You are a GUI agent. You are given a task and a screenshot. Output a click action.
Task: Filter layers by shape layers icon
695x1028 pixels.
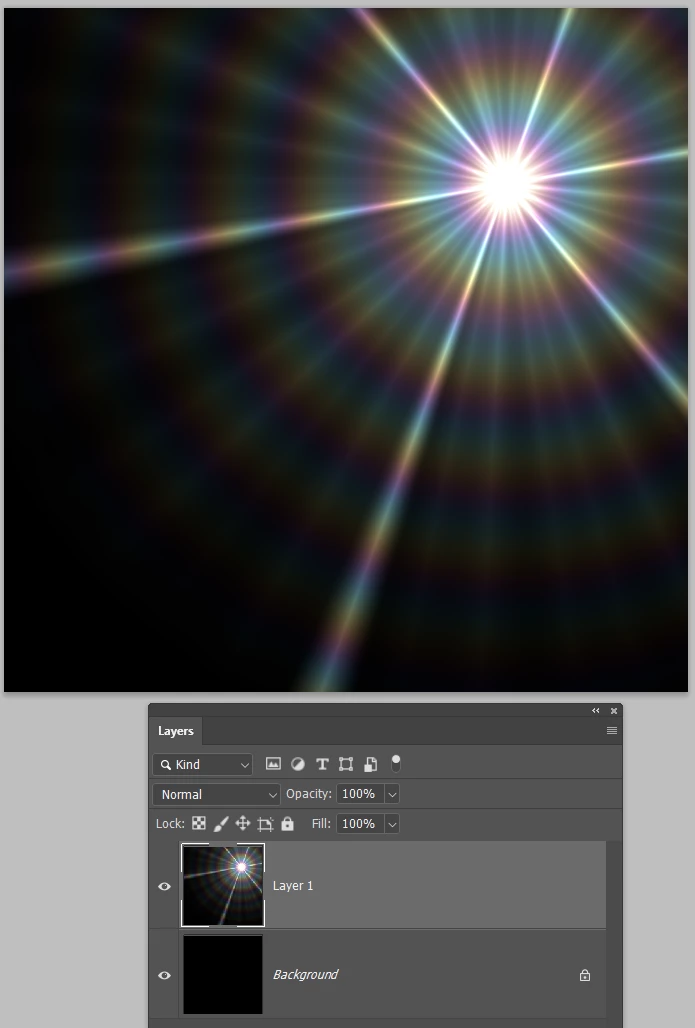[x=346, y=764]
